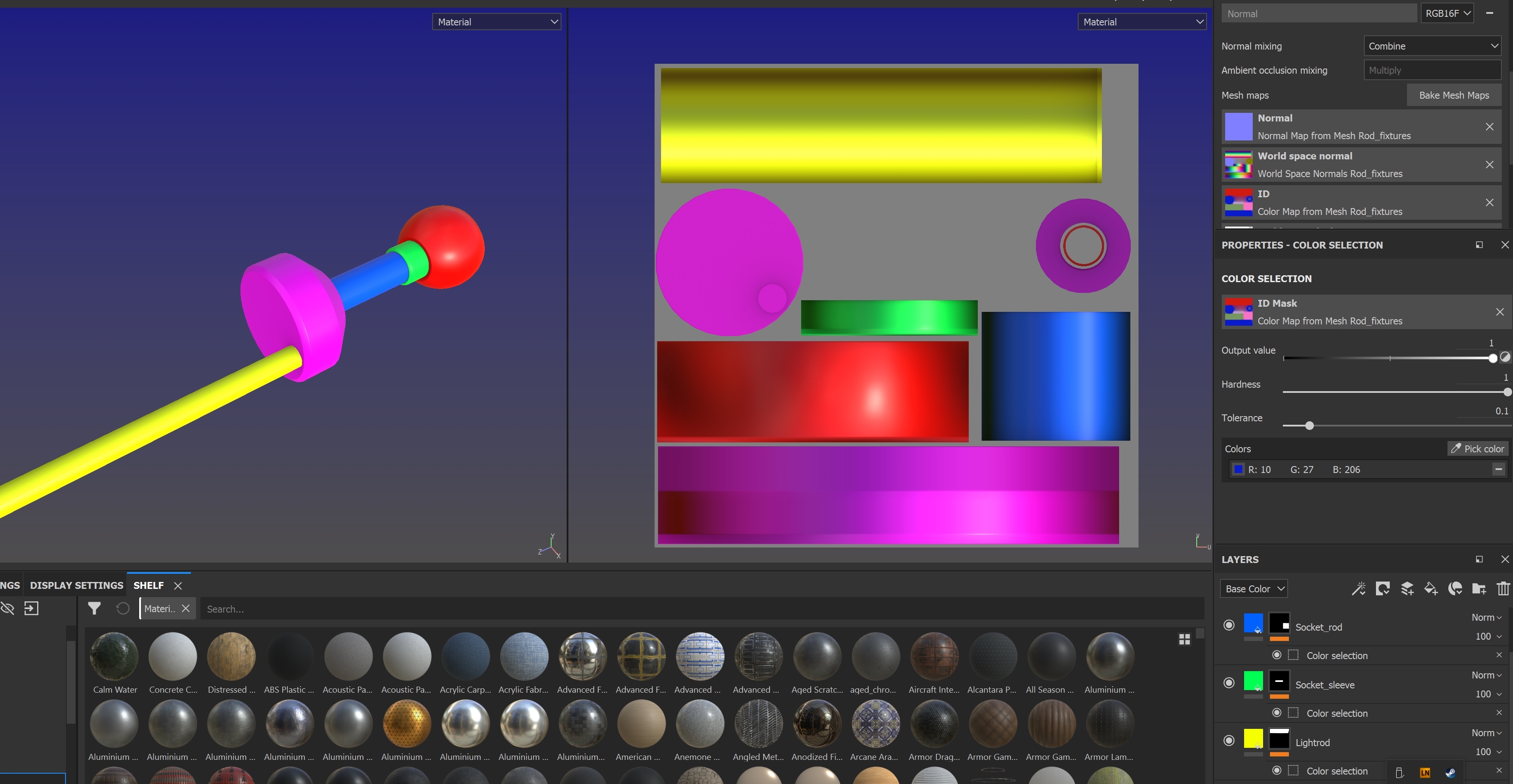1513x784 pixels.
Task: Click Steam icon in system tray
Action: [x=1450, y=772]
